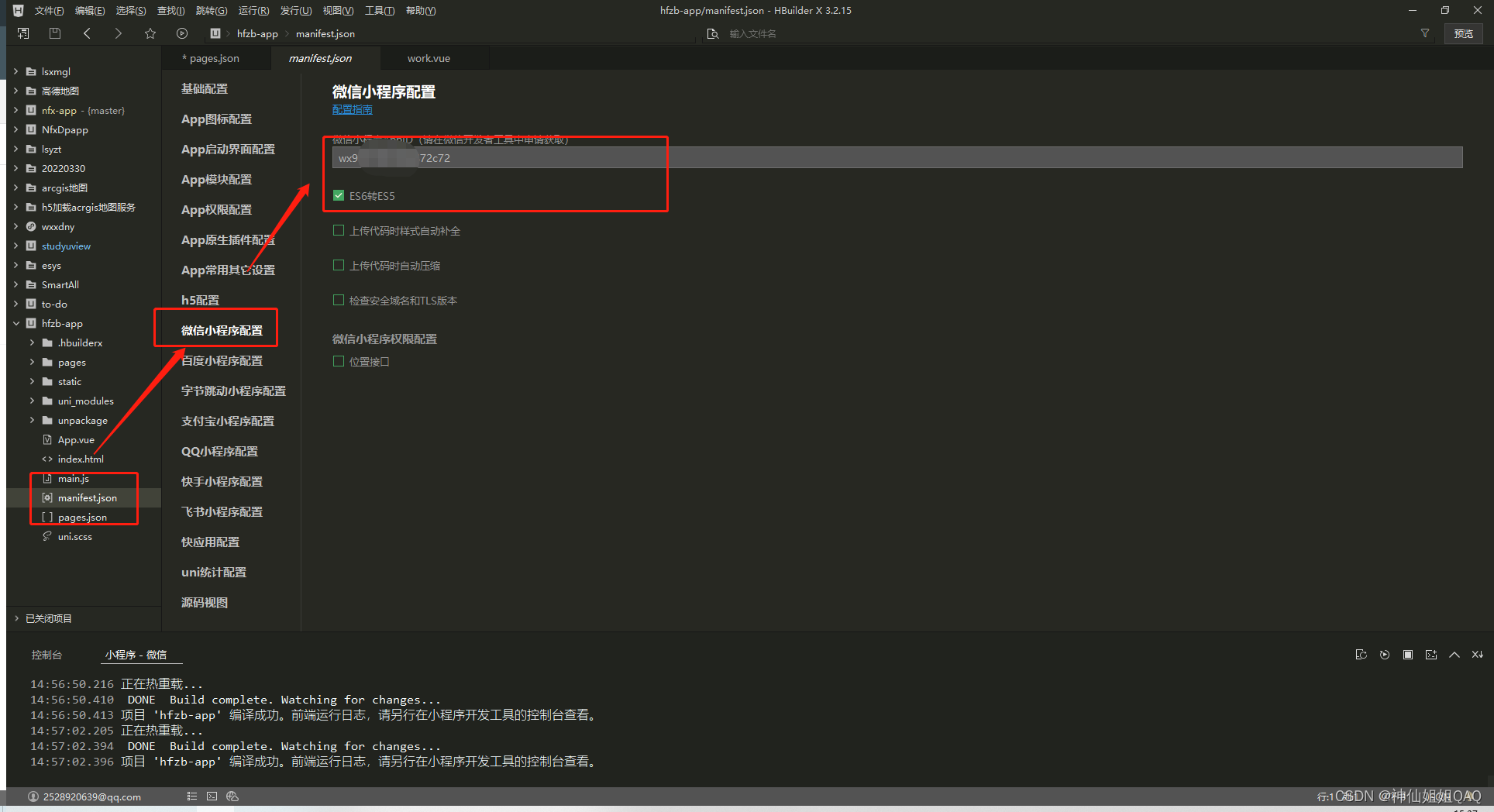Click the uni.scss file icon
This screenshot has height=812, width=1494.
coord(47,536)
